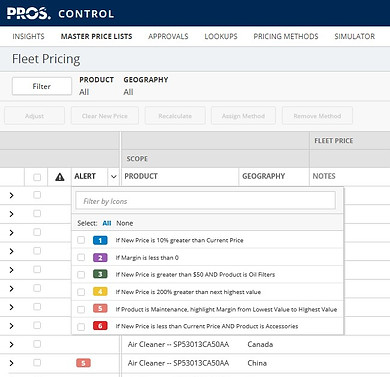
Task: Click the green alert badge number 3
Action: coord(100,274)
